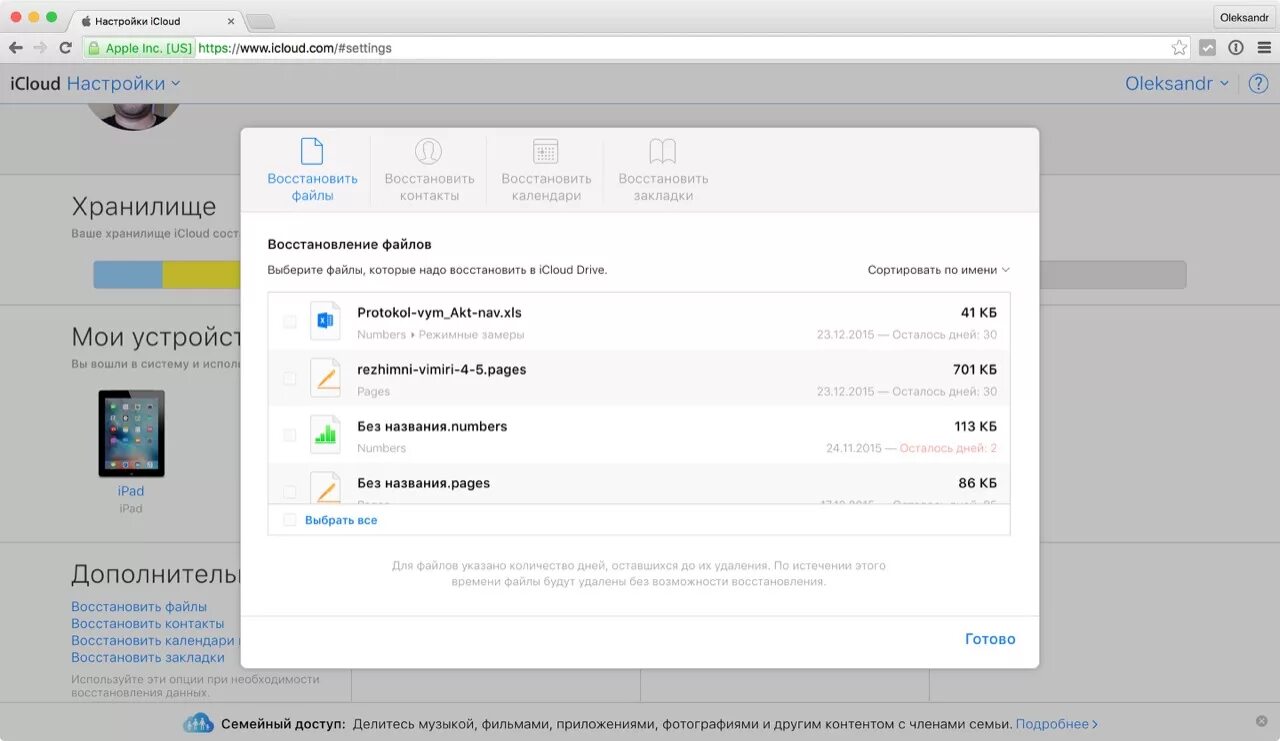Click the browser forward arrow

tap(40, 47)
